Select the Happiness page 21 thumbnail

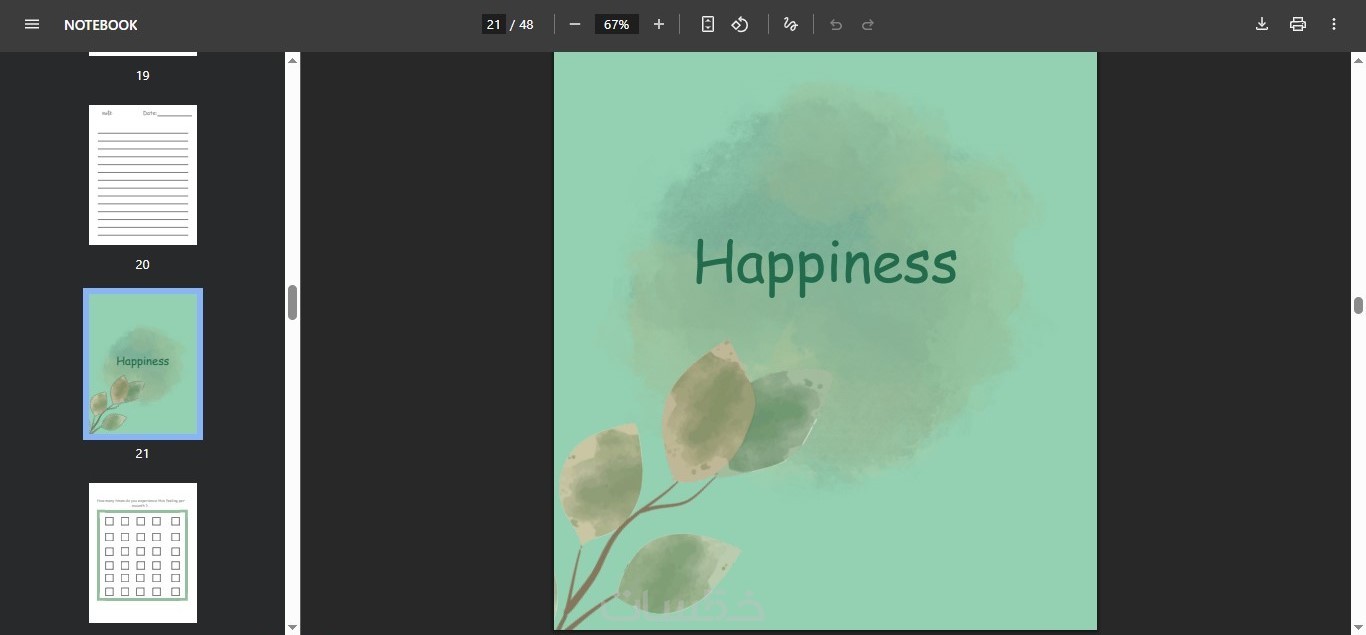point(143,364)
